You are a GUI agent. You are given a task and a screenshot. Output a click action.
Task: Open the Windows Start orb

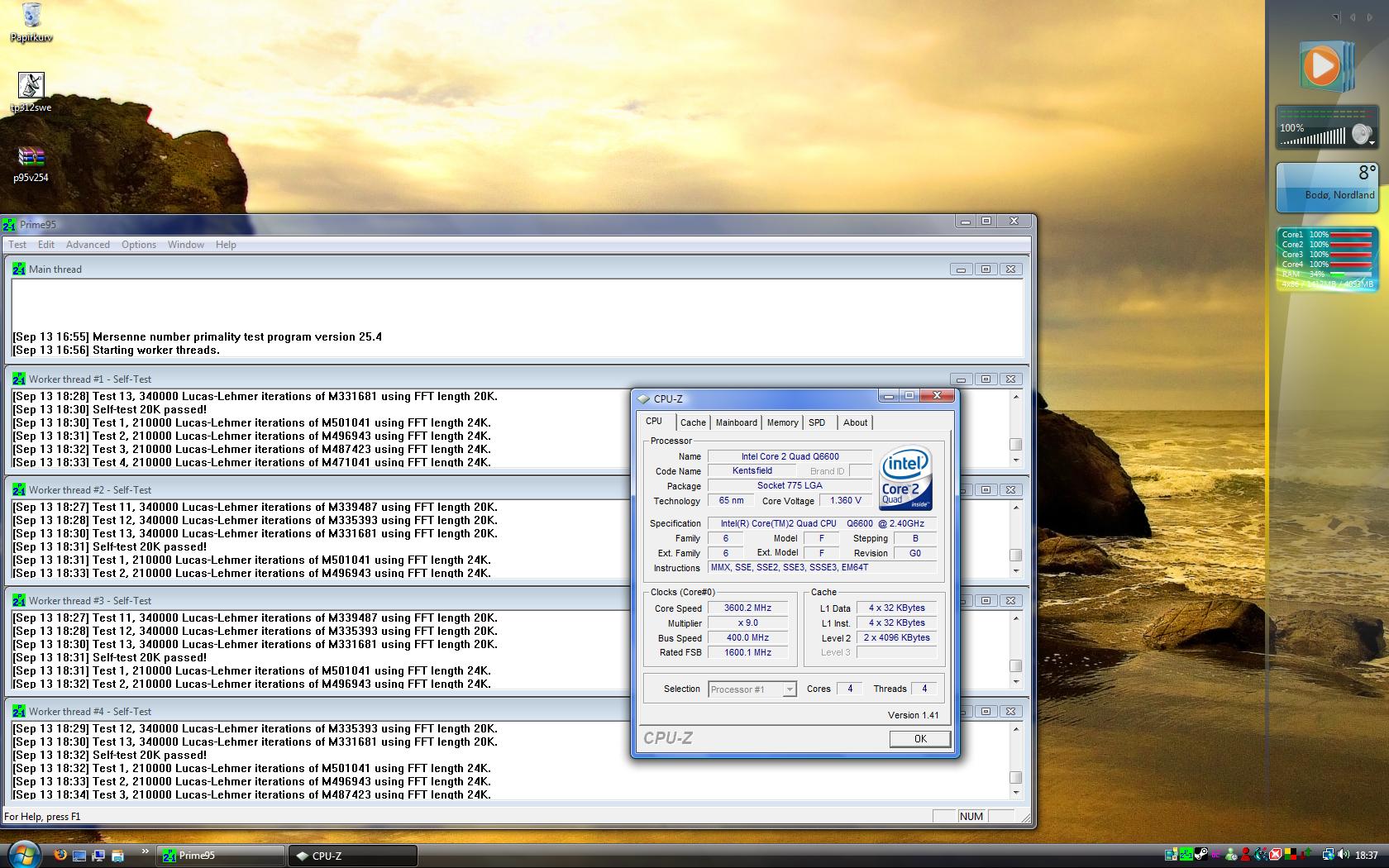pyautogui.click(x=23, y=854)
